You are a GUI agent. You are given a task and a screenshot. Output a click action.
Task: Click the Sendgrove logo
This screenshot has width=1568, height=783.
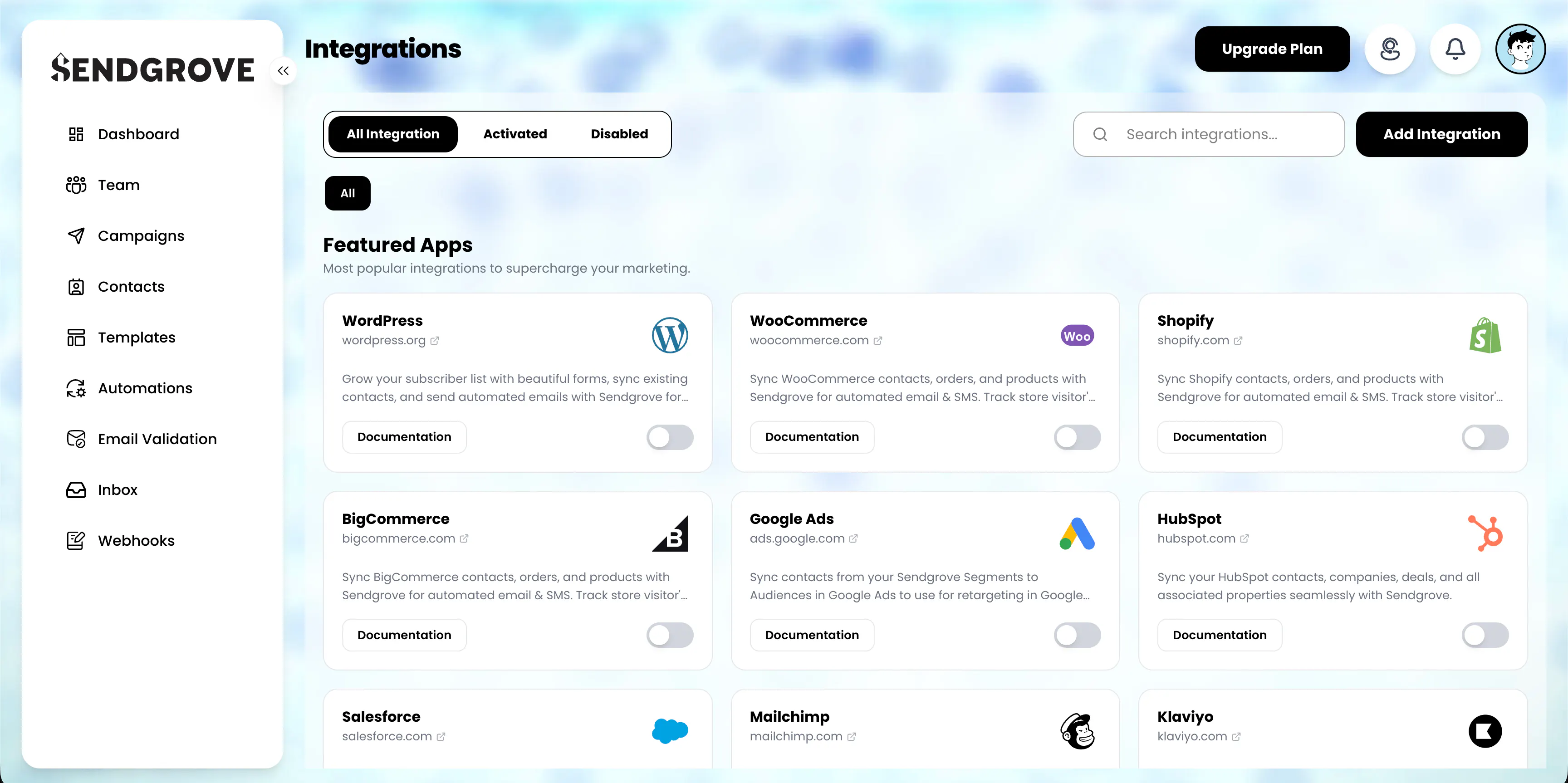[152, 68]
